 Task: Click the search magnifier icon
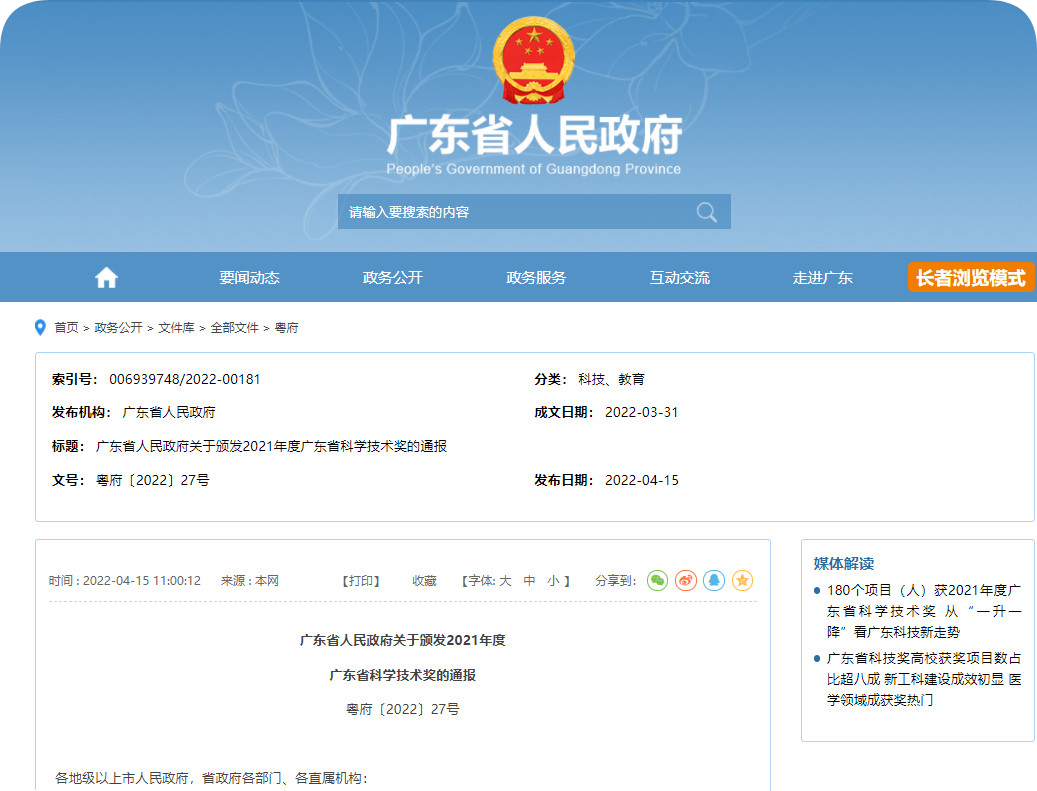click(x=706, y=212)
